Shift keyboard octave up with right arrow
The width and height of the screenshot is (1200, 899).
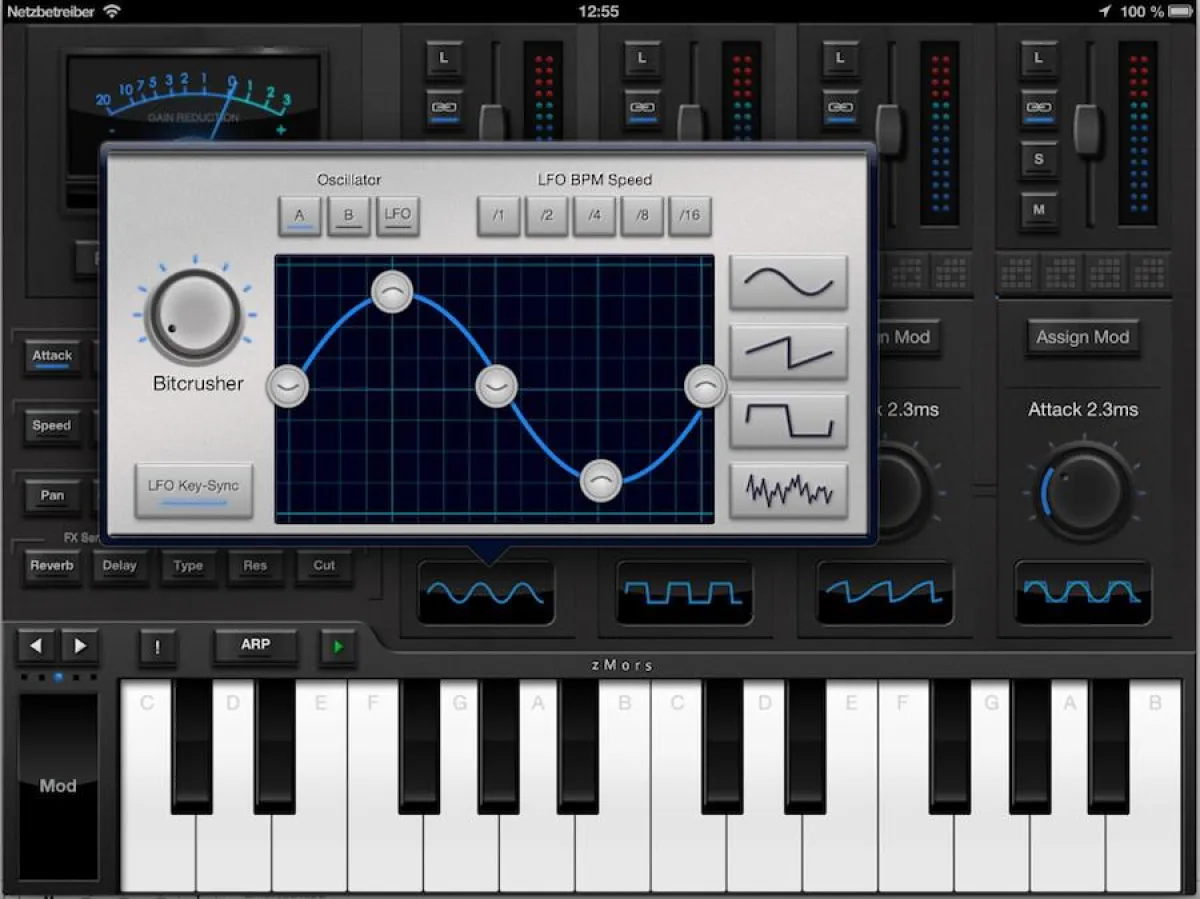click(x=80, y=646)
